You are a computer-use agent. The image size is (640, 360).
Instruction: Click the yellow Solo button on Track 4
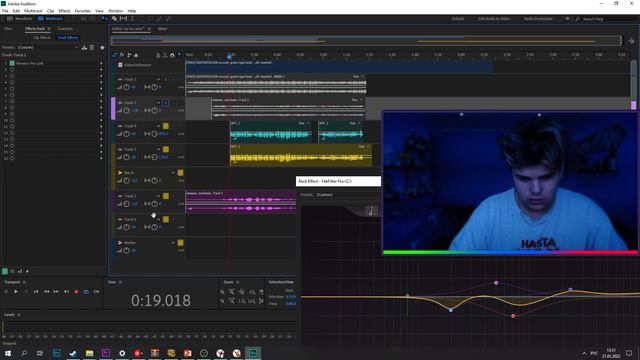[166, 126]
